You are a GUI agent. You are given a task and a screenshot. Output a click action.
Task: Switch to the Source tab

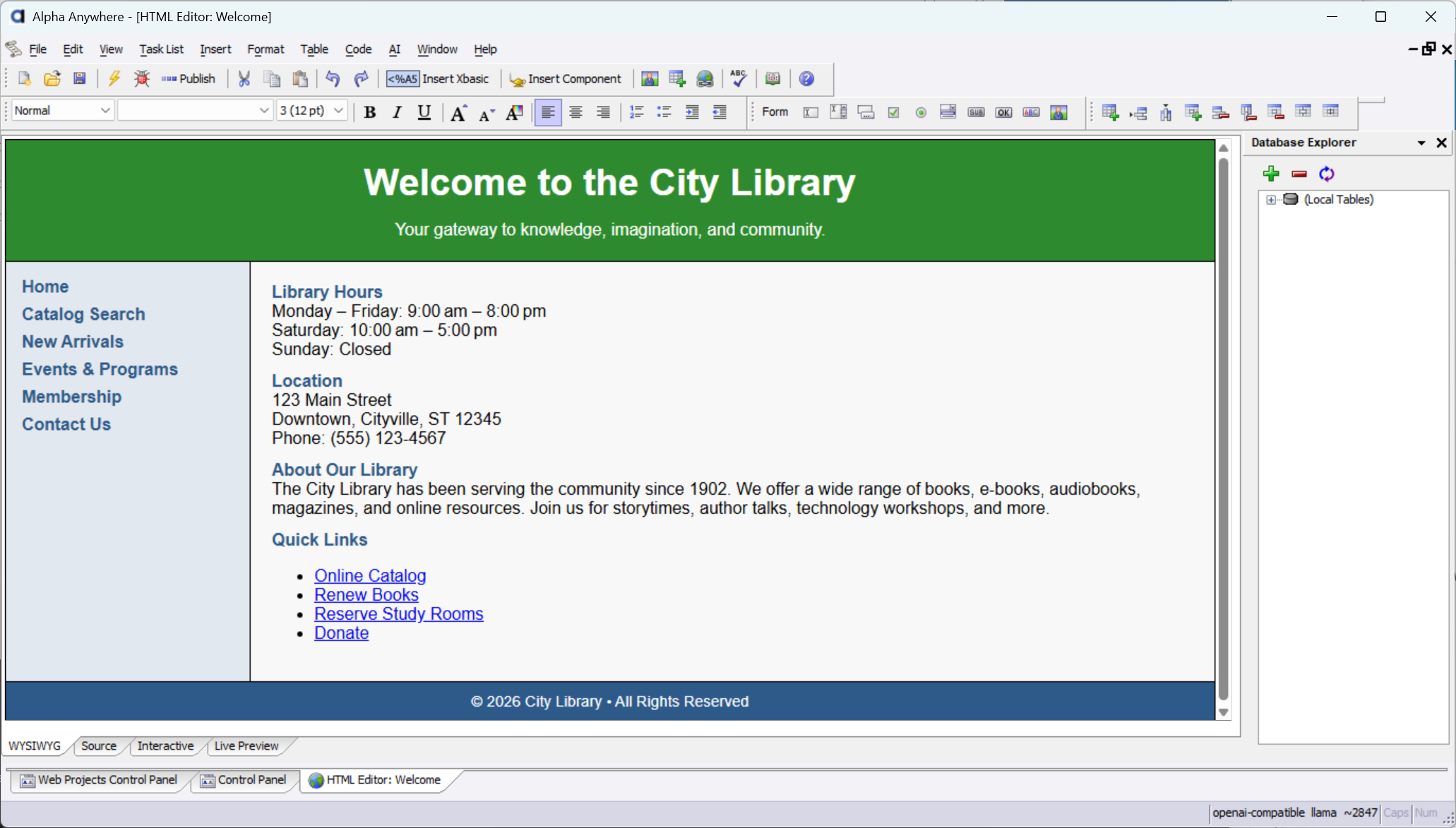pos(99,746)
